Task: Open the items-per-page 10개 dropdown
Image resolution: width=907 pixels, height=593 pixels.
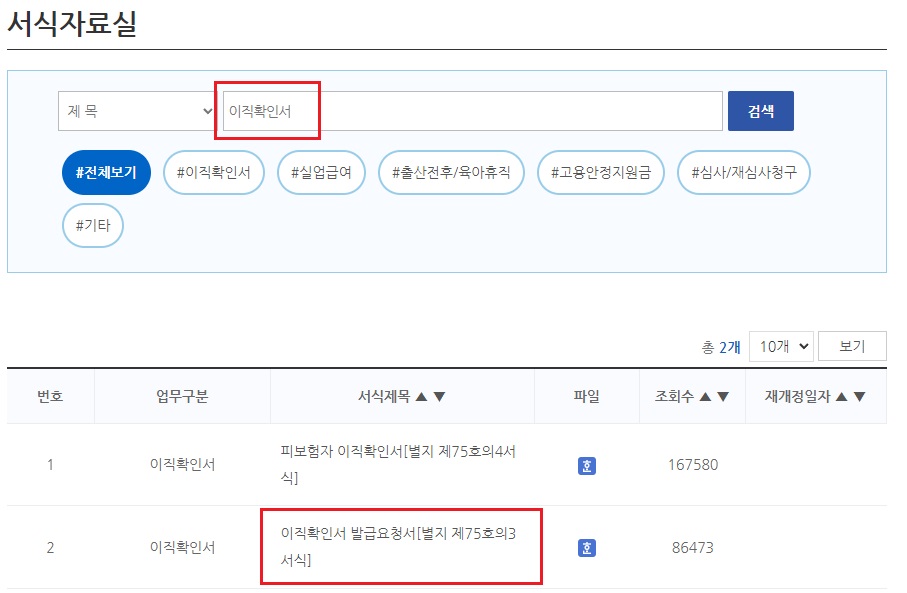Action: pyautogui.click(x=781, y=345)
